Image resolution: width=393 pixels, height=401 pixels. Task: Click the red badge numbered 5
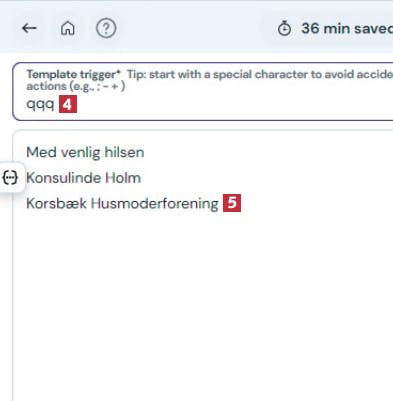(232, 203)
